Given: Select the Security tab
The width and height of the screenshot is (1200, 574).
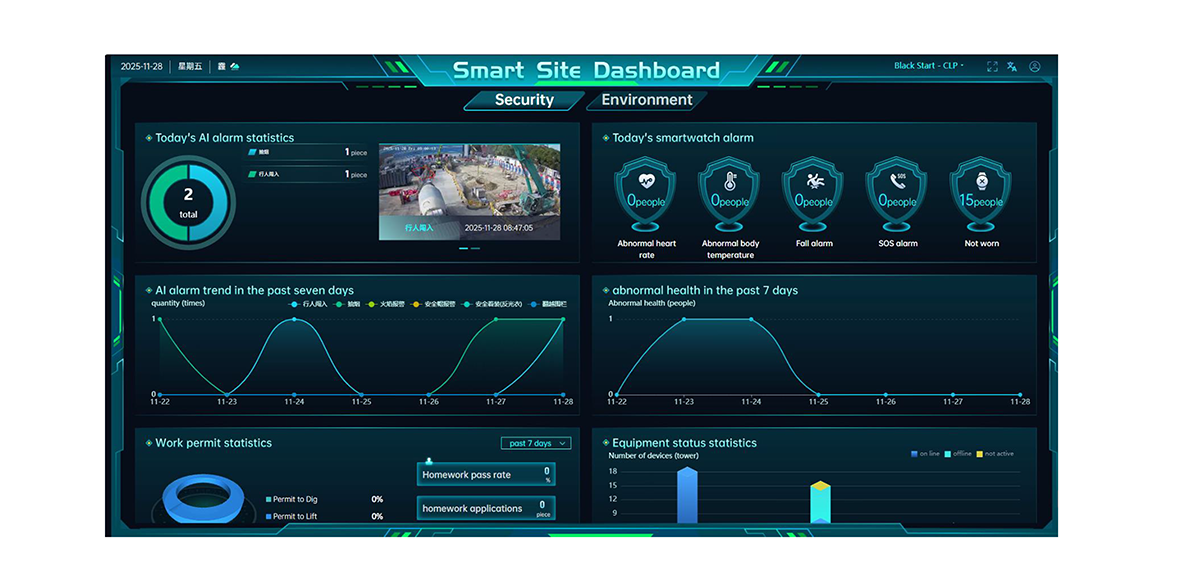Looking at the screenshot, I should click(523, 100).
